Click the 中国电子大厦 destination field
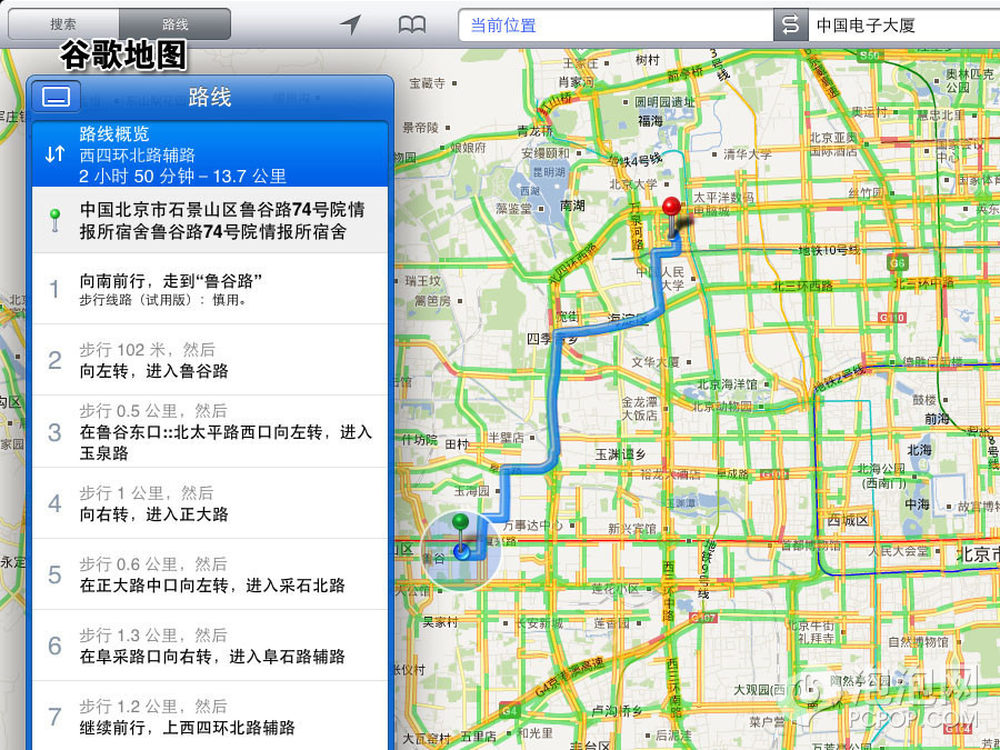This screenshot has width=1000, height=750. pos(904,25)
